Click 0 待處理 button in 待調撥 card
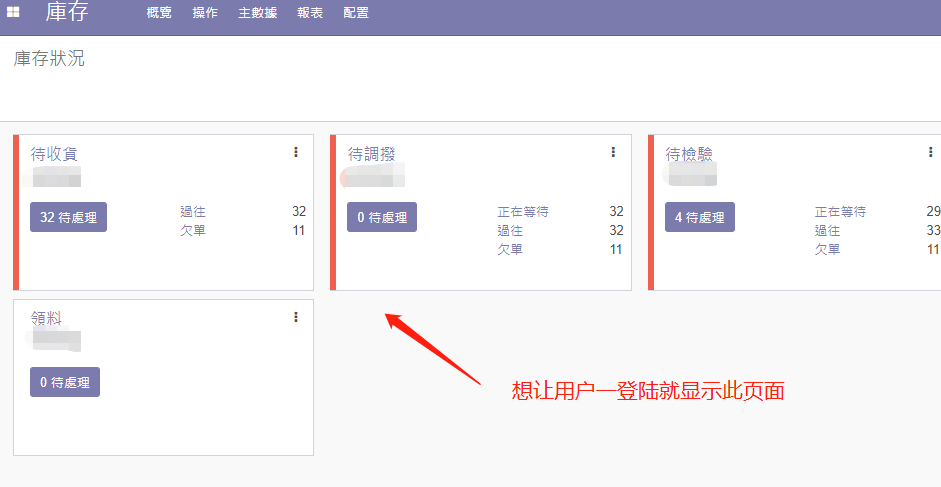This screenshot has width=941, height=487. pos(382,217)
